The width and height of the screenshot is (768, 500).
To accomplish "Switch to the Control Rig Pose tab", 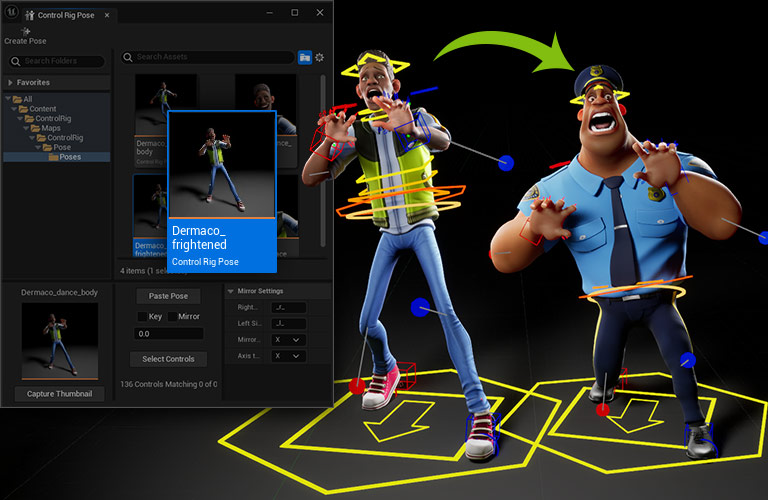I will (66, 15).
